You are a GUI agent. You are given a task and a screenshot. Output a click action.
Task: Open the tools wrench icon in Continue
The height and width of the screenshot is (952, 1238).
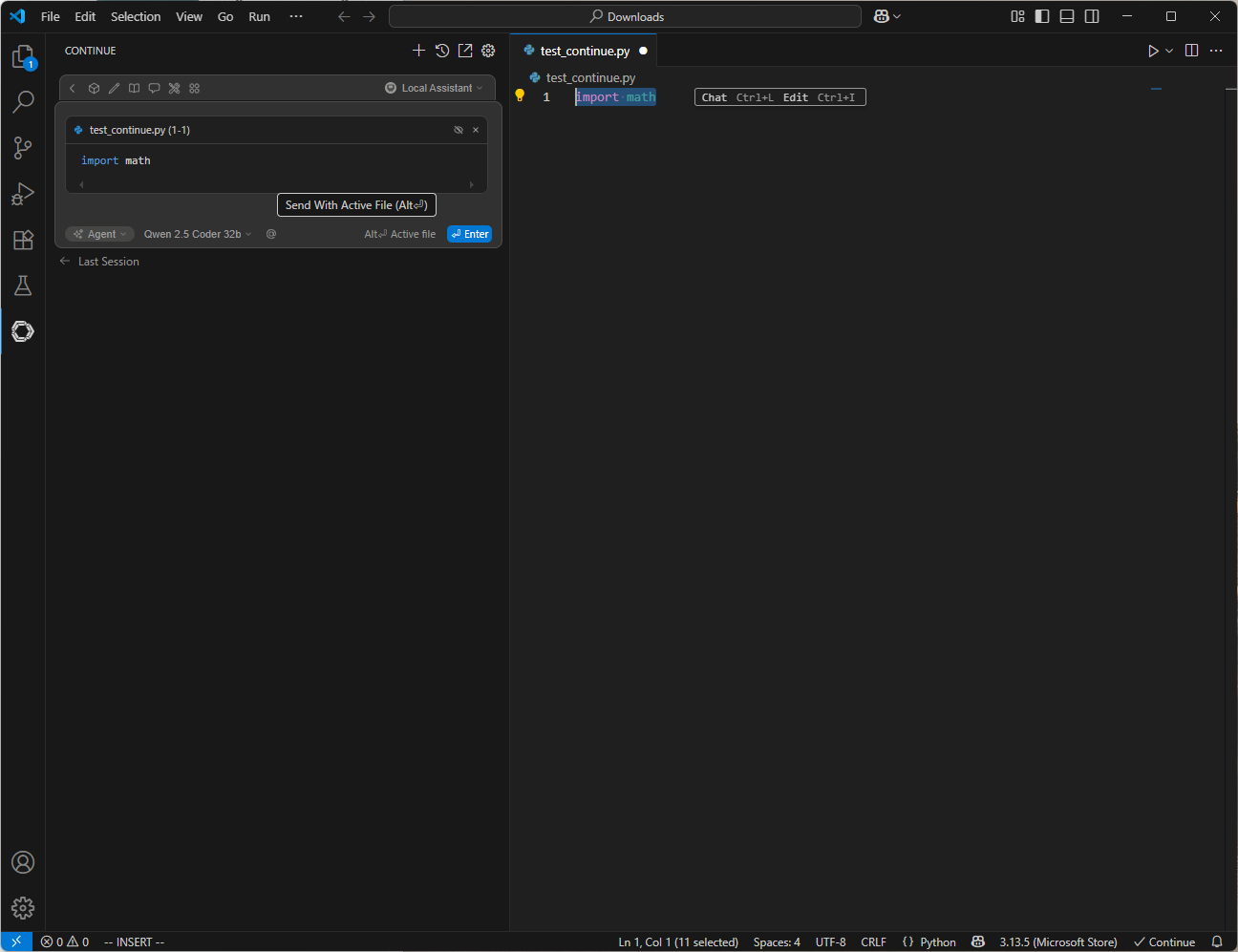coord(174,88)
